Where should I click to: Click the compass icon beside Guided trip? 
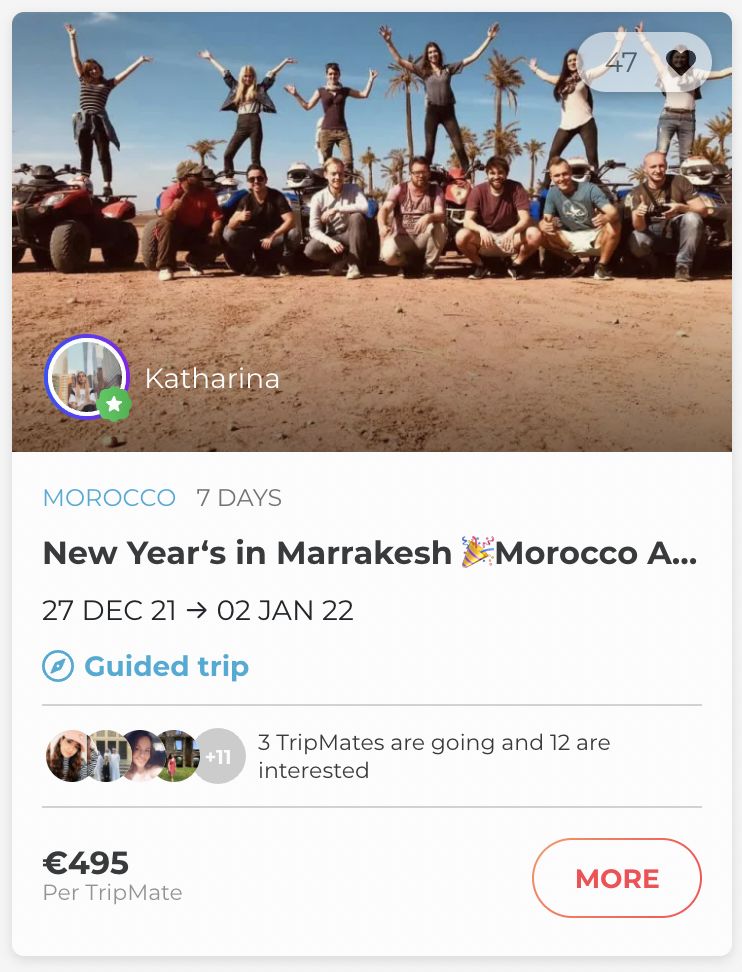pos(58,667)
